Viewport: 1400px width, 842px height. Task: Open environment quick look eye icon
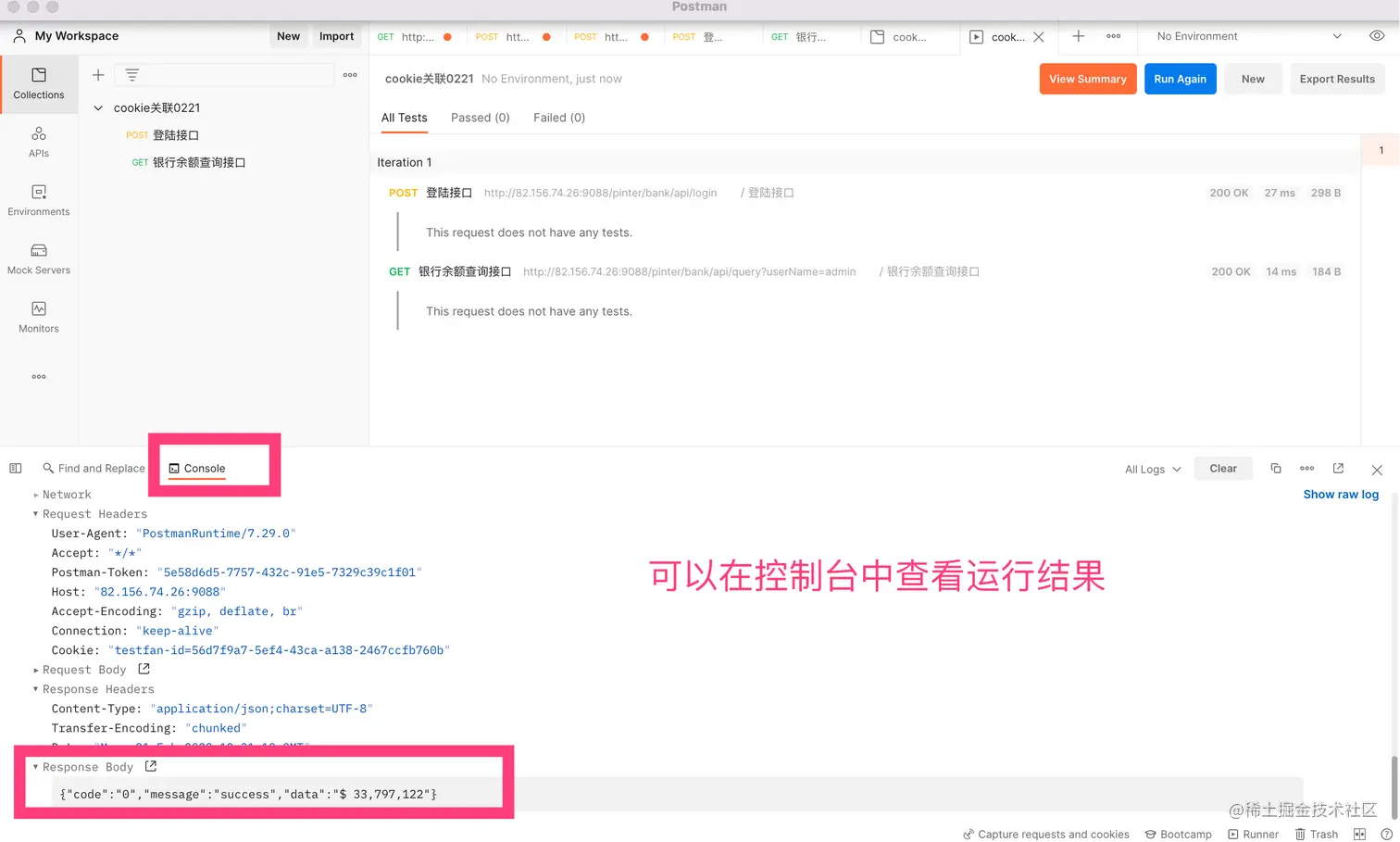point(1377,36)
